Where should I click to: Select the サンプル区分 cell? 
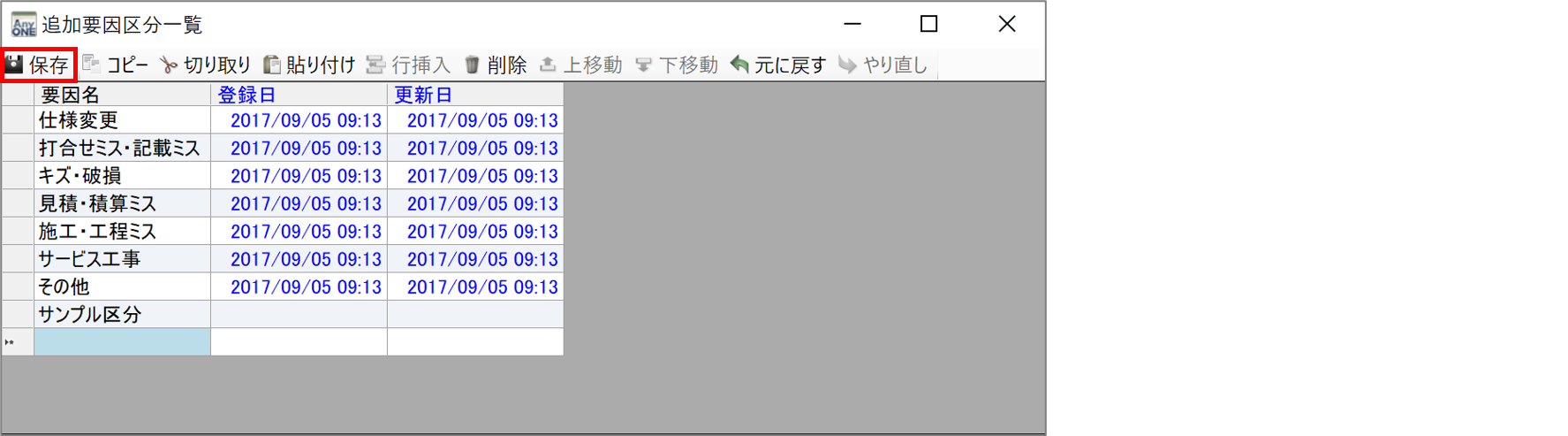point(122,314)
